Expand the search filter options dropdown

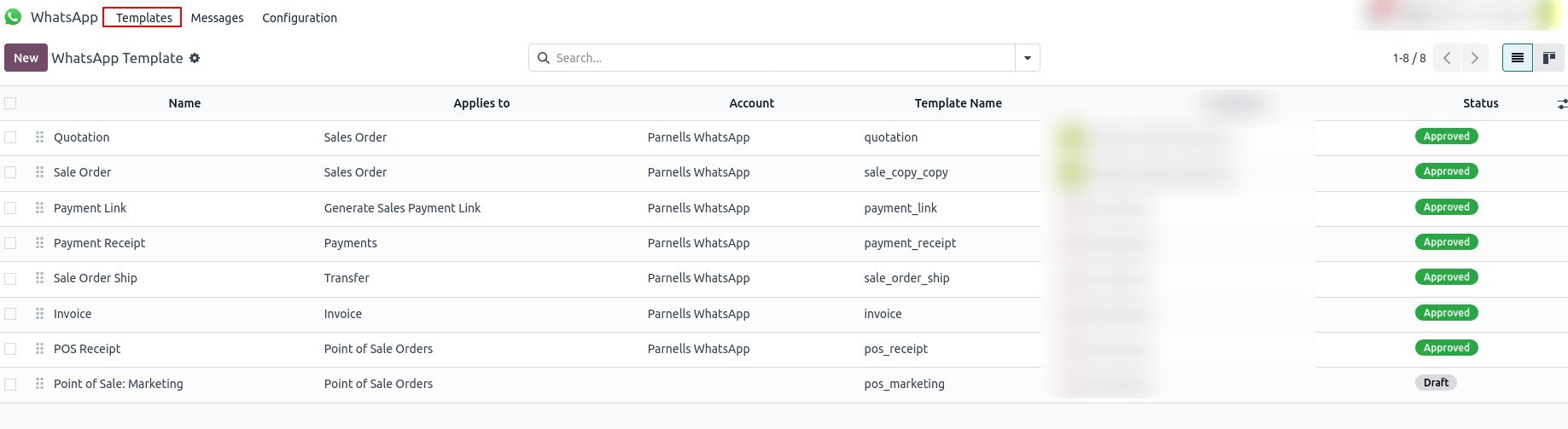click(x=1027, y=58)
